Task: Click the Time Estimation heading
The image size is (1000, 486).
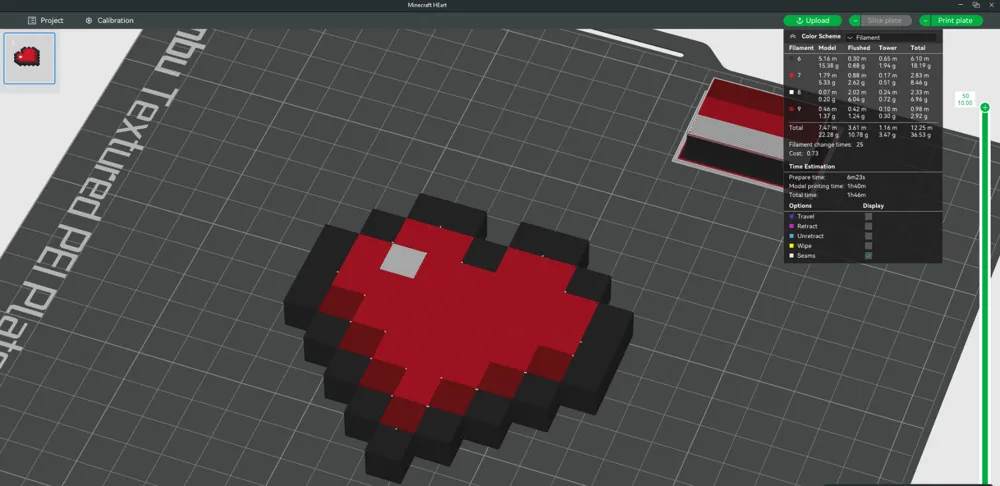Action: click(812, 166)
